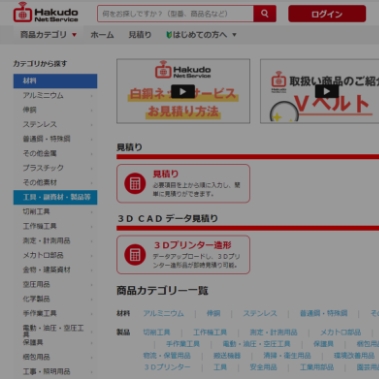The height and width of the screenshot is (379, 379).
Task: Click 電動・油圧・空圧工具 link in 商品カテゴリー一覧
Action: [257, 344]
